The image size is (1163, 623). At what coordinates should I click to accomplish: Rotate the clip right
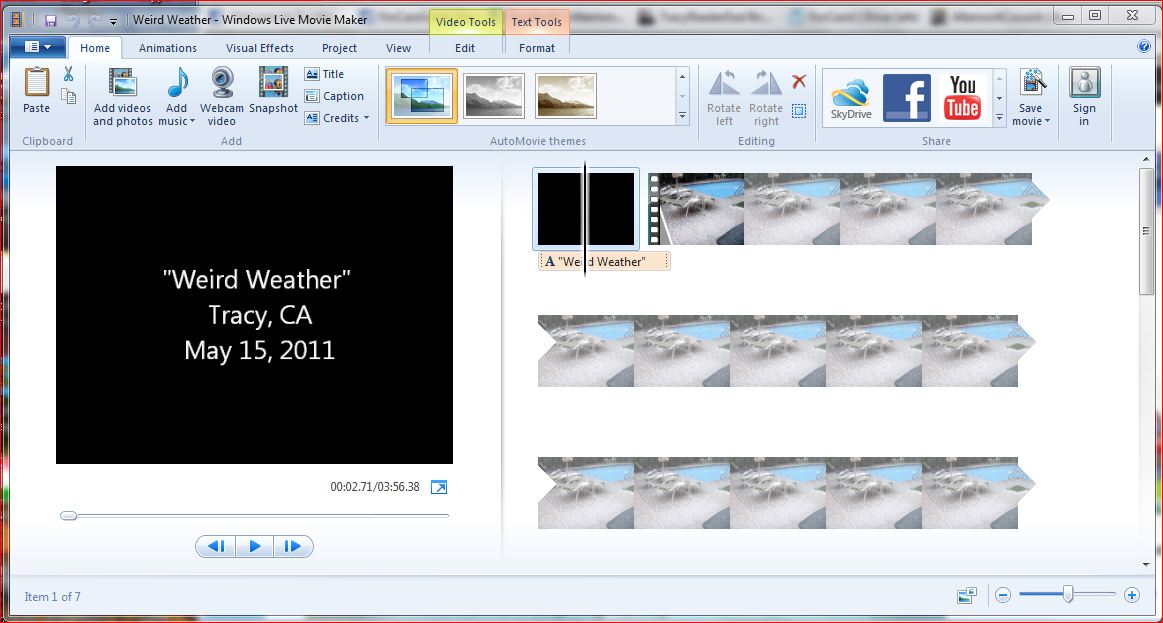(766, 96)
